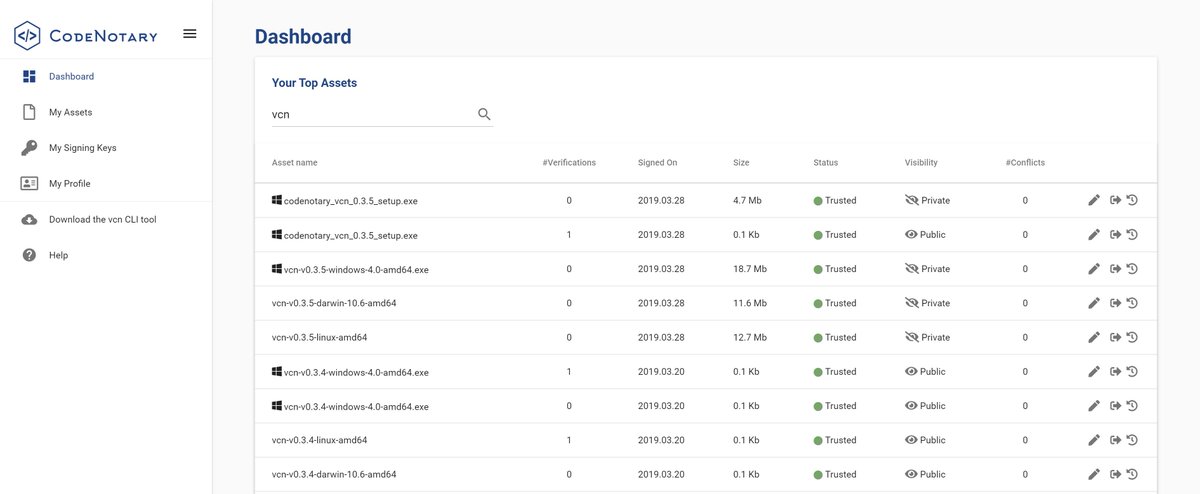Sort by #Conflicts column header
Screen dimensions: 1200x494
[x=1025, y=162]
